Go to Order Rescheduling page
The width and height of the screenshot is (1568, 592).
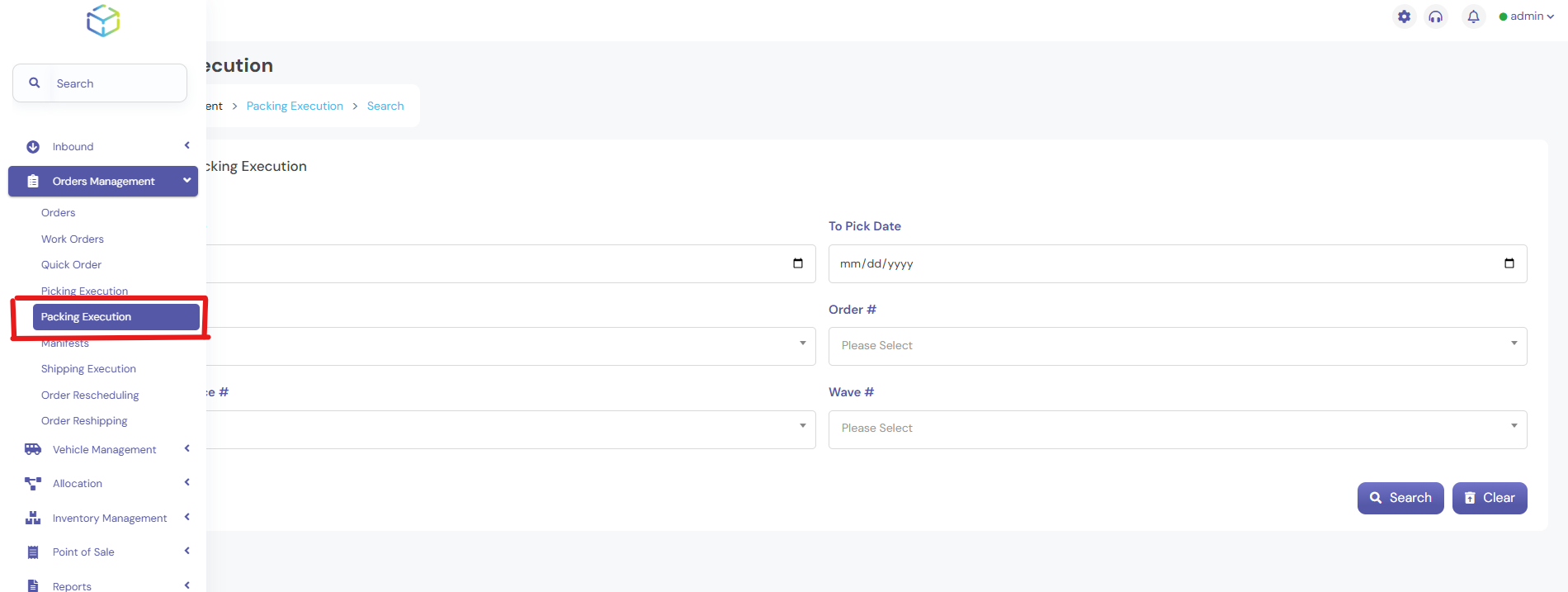click(90, 395)
